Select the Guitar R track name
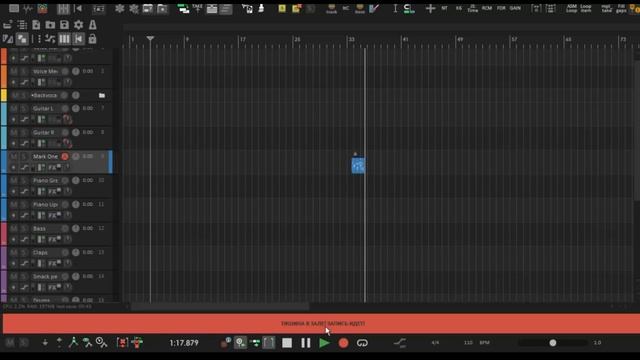640x360 pixels. pos(43,133)
